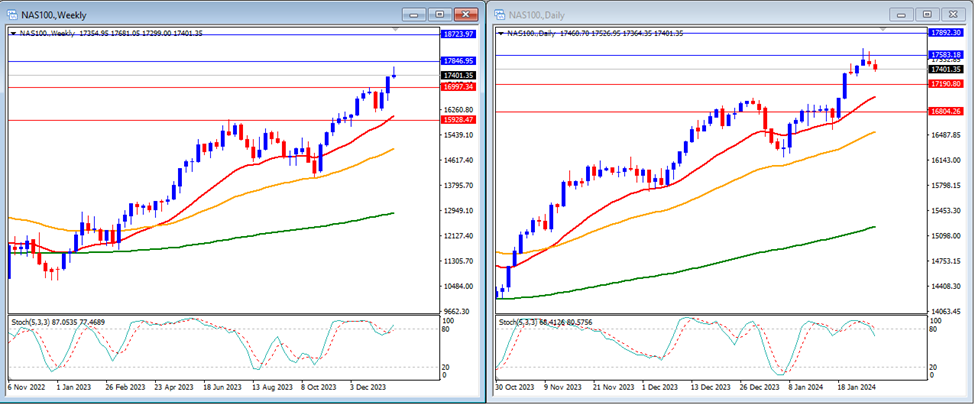The height and width of the screenshot is (405, 975).
Task: Open the dropdown arrow beside NAS100,Daily header
Action: click(501, 34)
